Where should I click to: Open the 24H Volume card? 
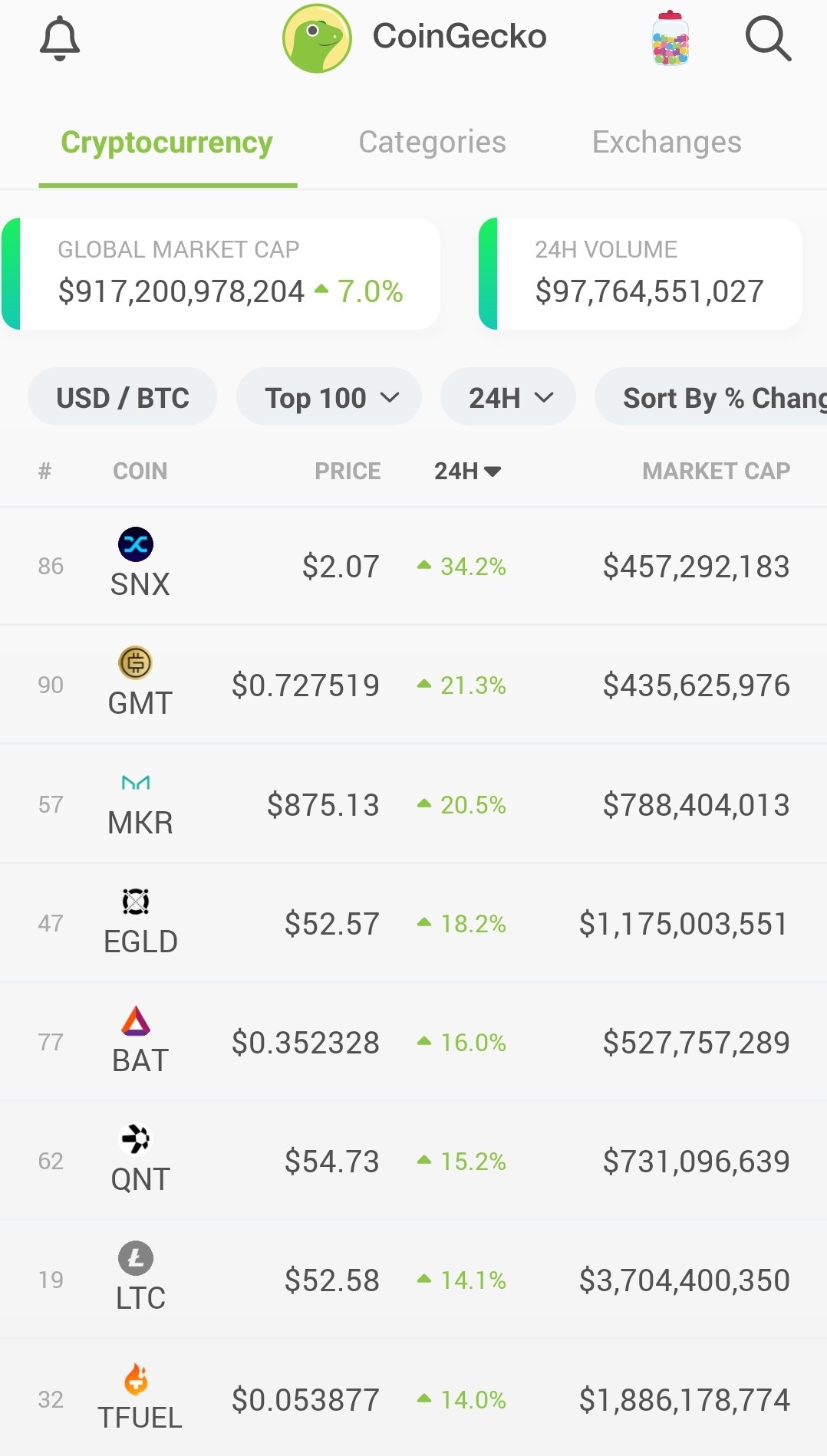coord(641,274)
